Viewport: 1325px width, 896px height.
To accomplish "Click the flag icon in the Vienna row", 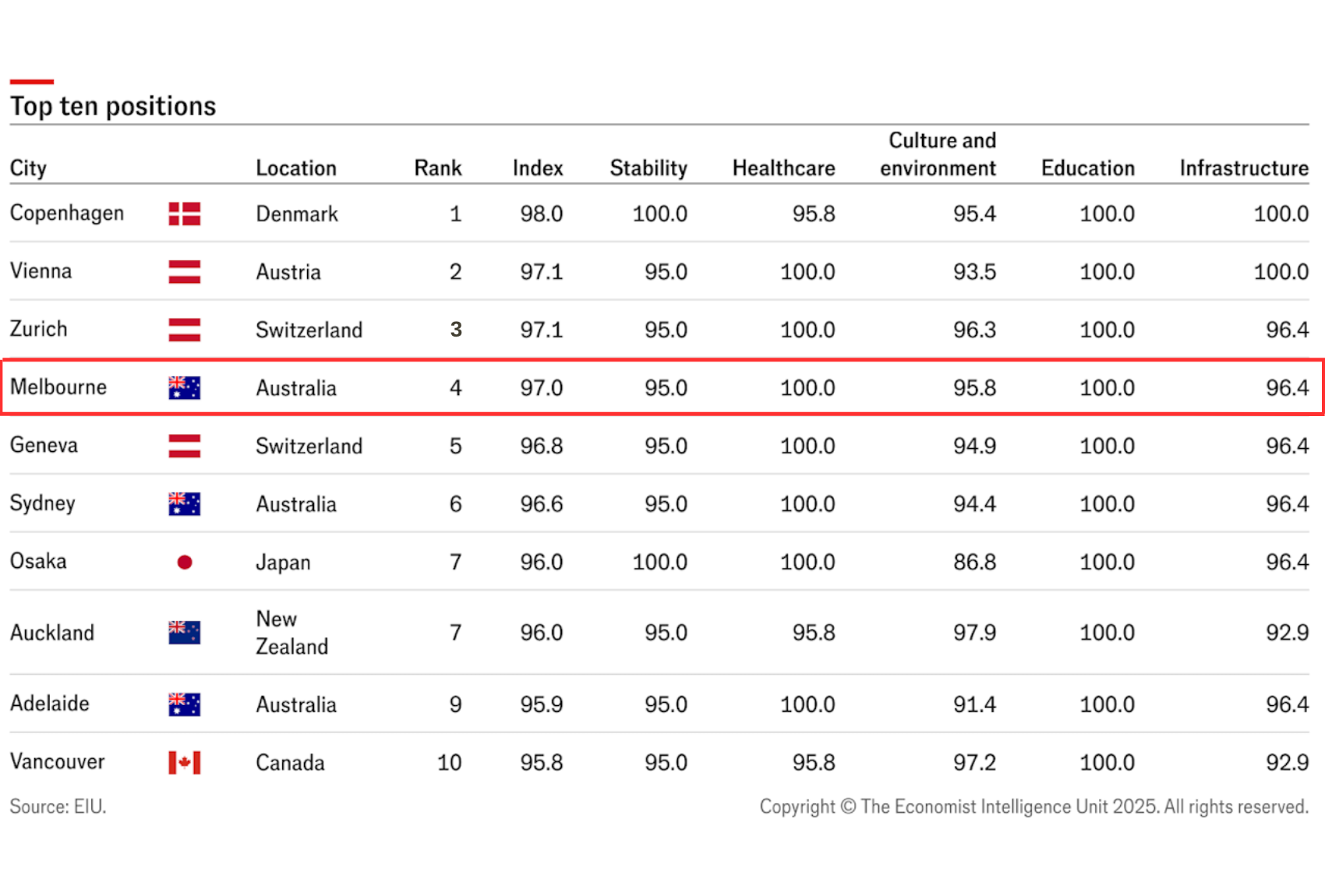I will tap(184, 272).
